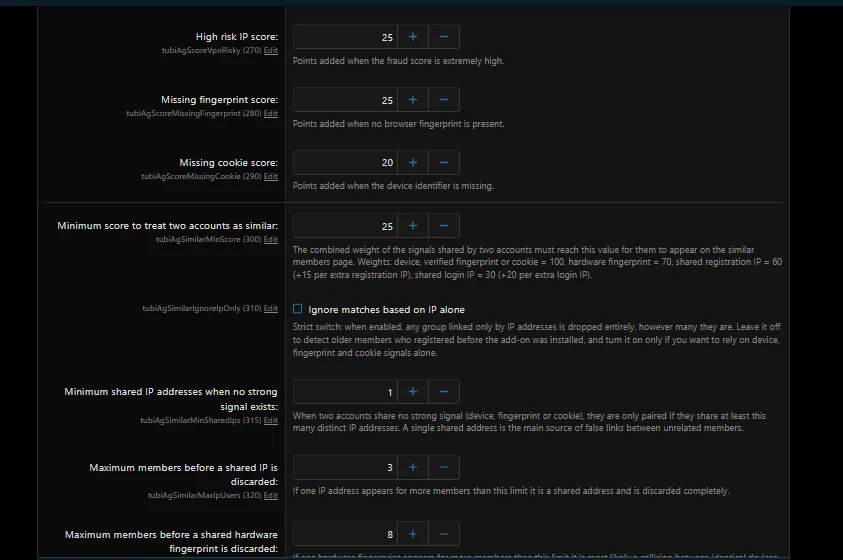Viewport: 843px width, 560px height.
Task: Click 'Points added when the device identifier is missing.'
Action: (x=393, y=186)
